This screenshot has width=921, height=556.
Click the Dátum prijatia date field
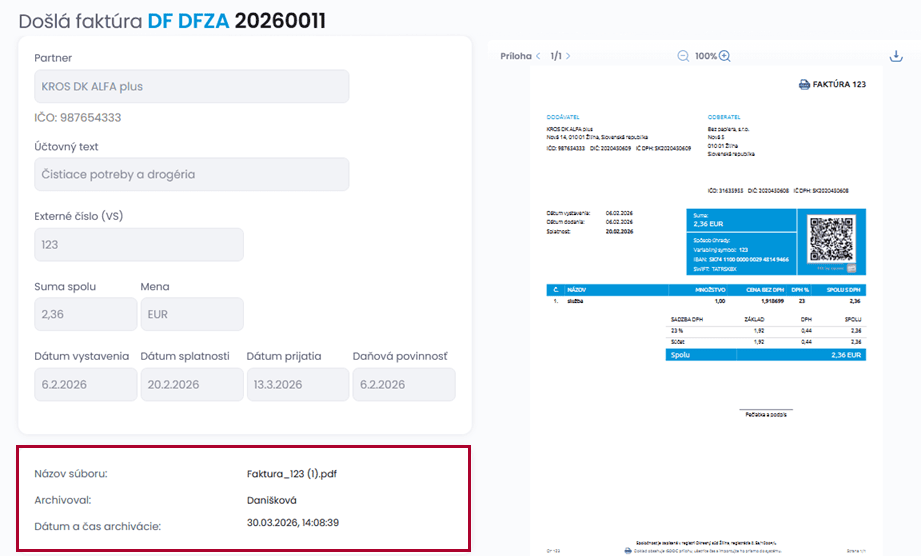pos(297,384)
